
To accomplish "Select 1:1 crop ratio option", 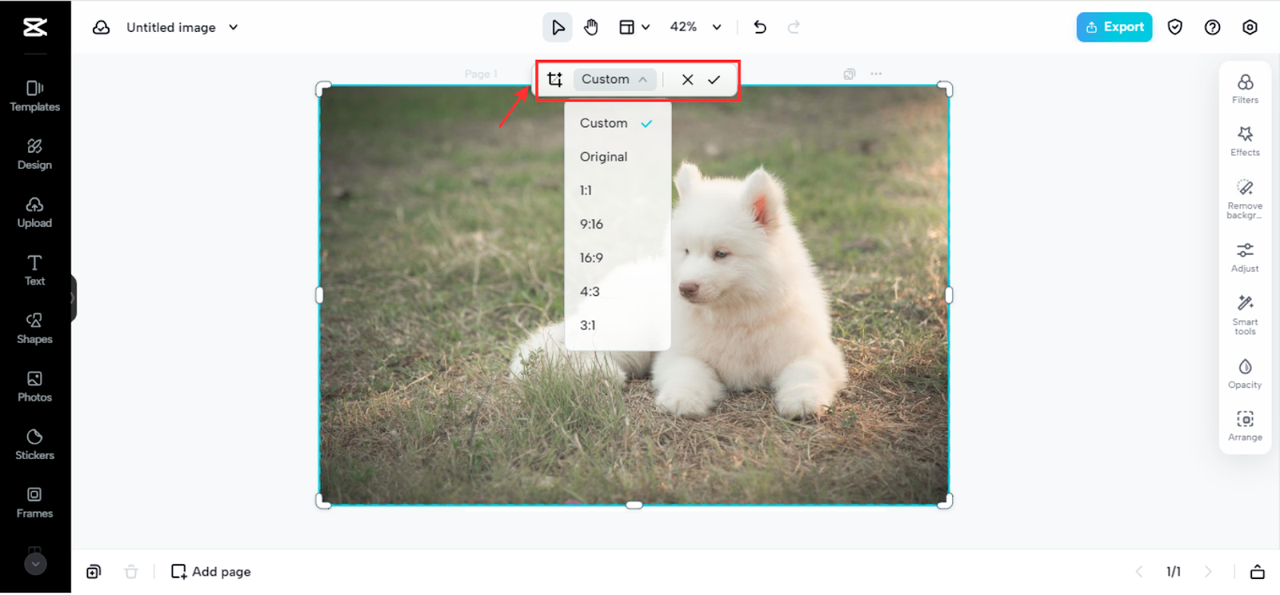I will click(x=618, y=190).
